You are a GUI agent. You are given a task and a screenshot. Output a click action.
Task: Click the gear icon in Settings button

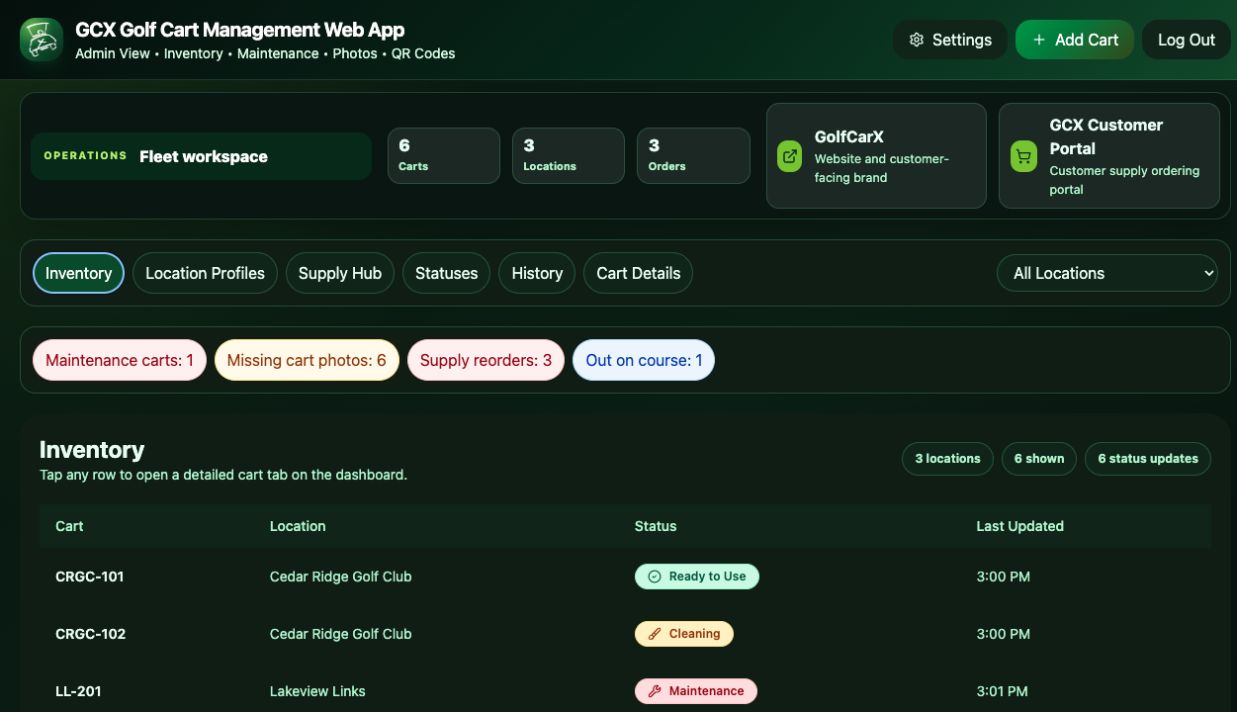tap(916, 40)
